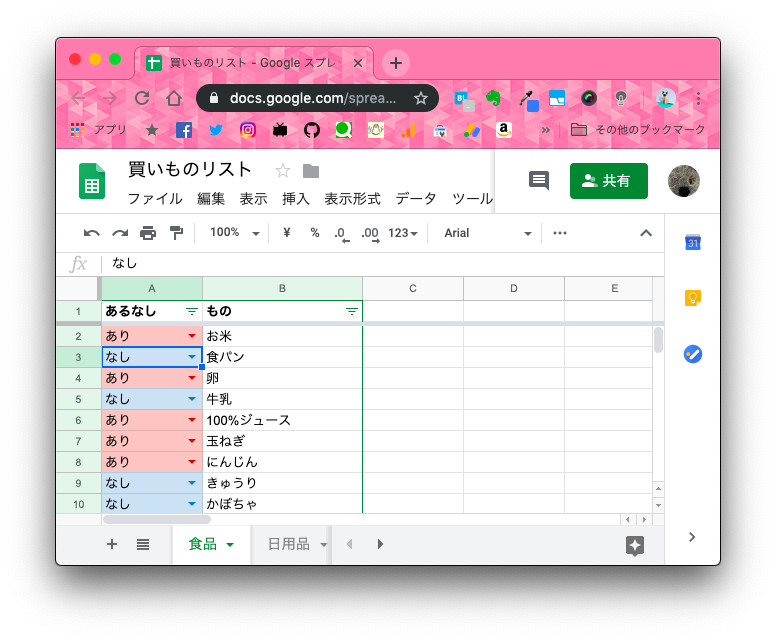Select cell containing きゅうり
This screenshot has height=639, width=776.
tap(283, 483)
